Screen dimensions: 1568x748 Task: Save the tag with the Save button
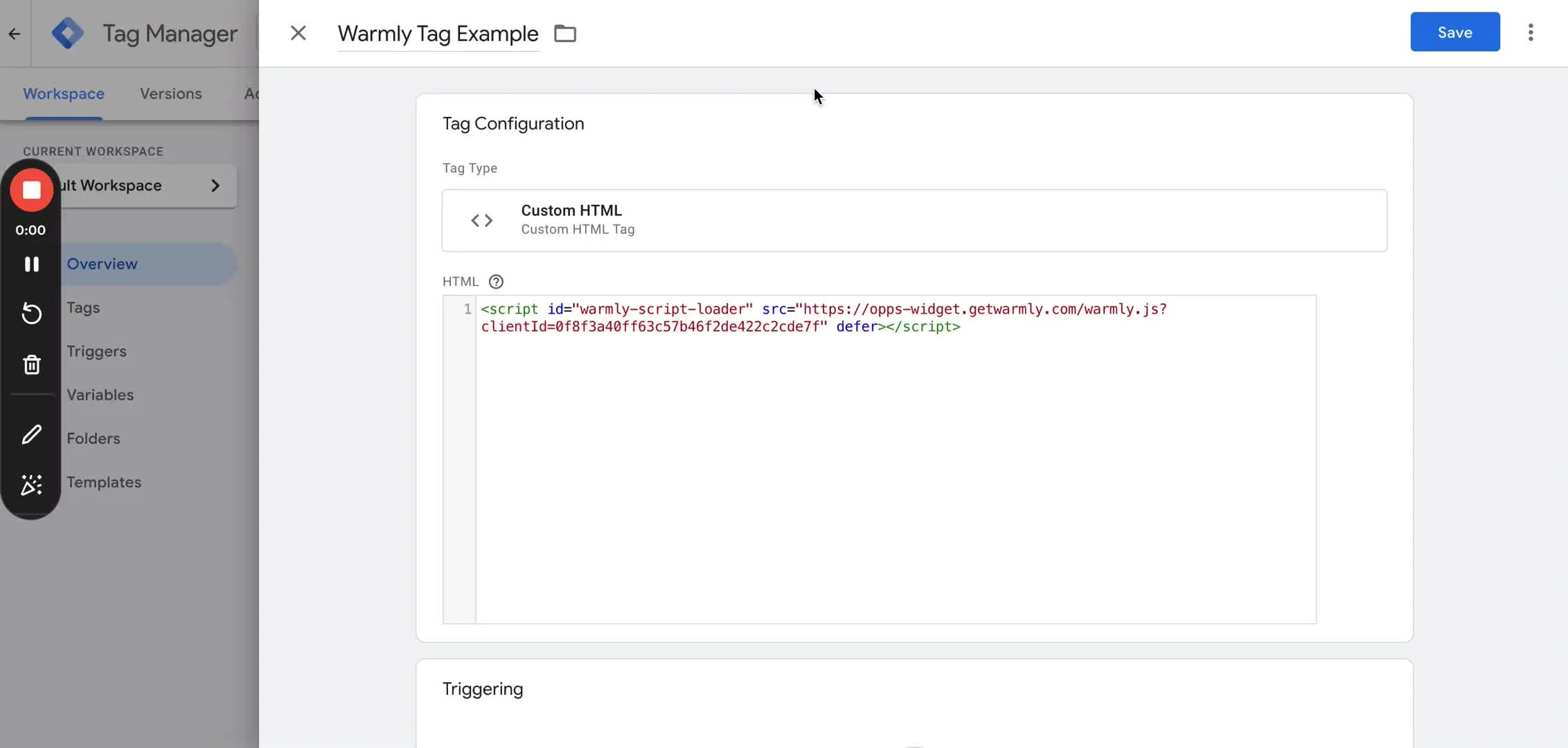coord(1455,32)
